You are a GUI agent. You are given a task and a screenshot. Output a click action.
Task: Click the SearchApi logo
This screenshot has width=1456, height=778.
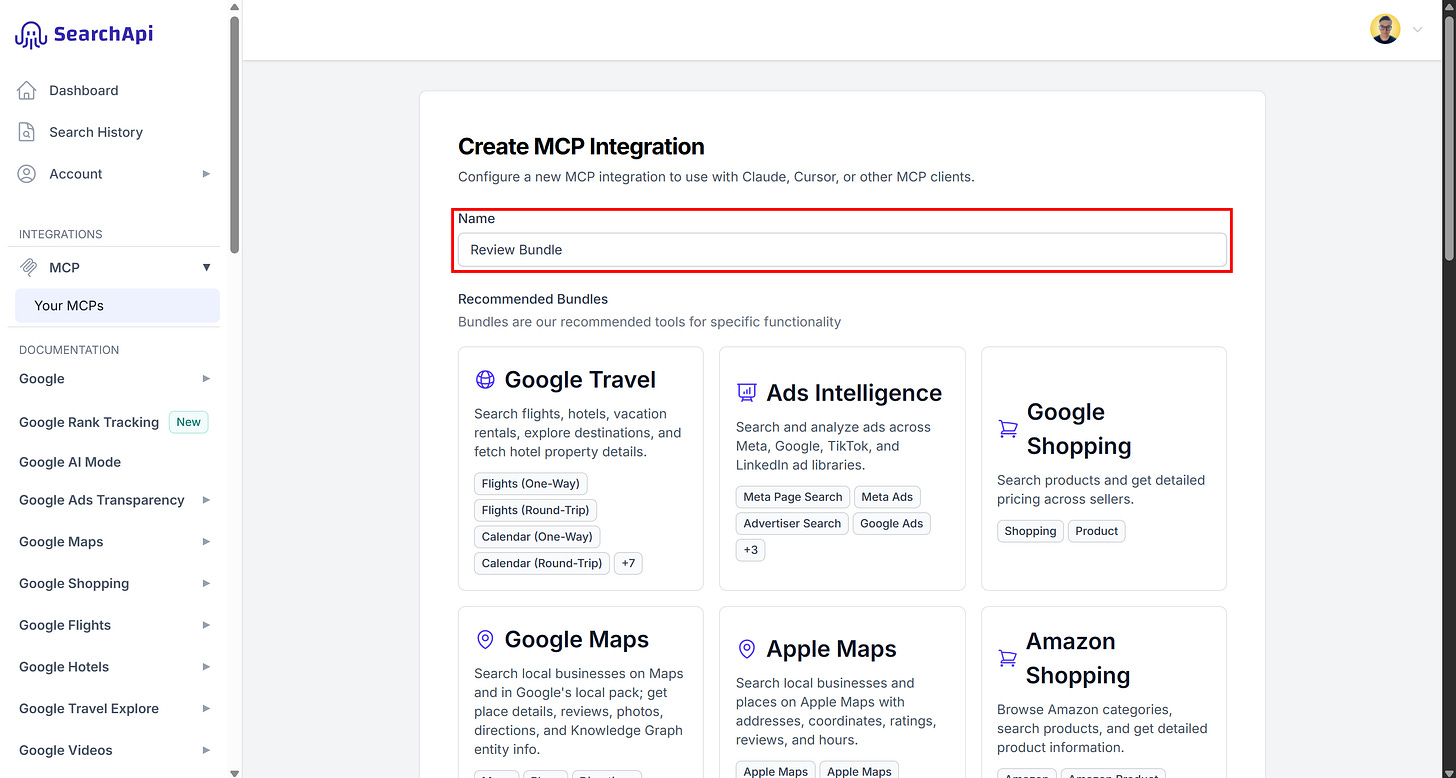(84, 35)
